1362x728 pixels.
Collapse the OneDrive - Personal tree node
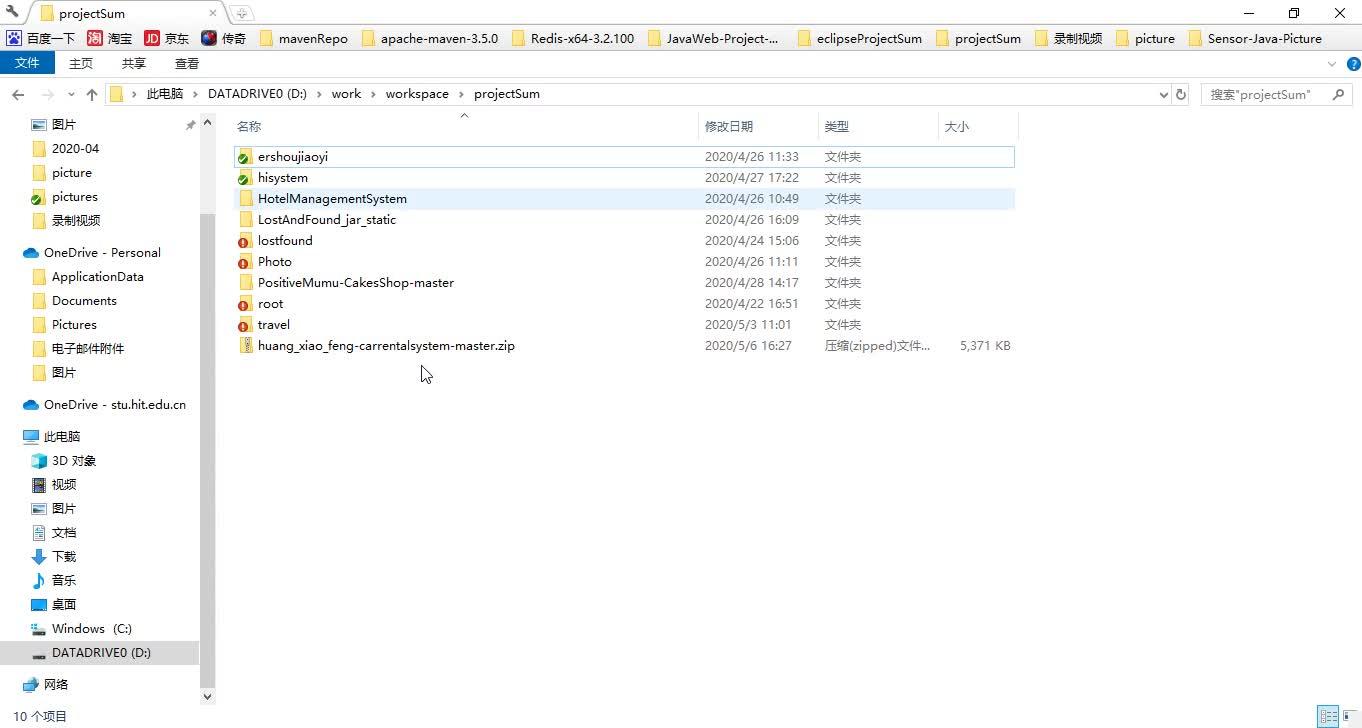click(x=15, y=252)
